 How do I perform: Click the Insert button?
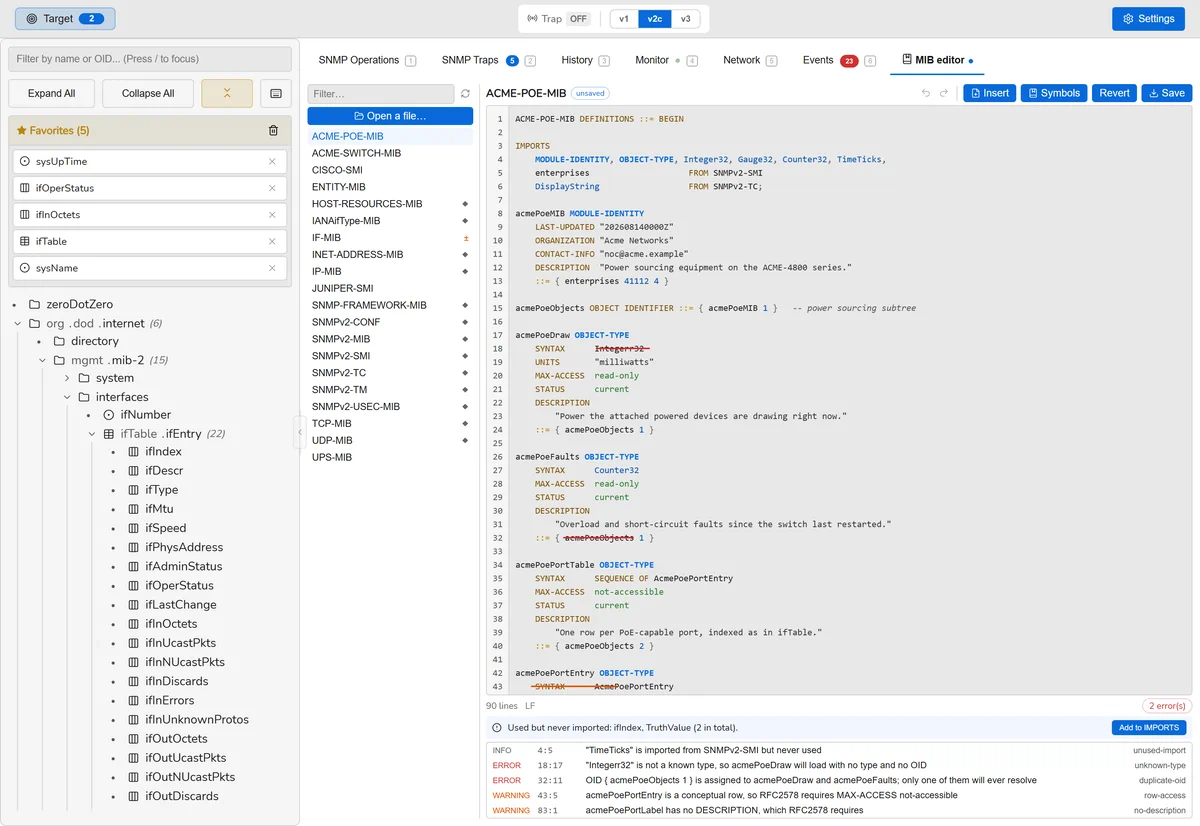(x=990, y=93)
